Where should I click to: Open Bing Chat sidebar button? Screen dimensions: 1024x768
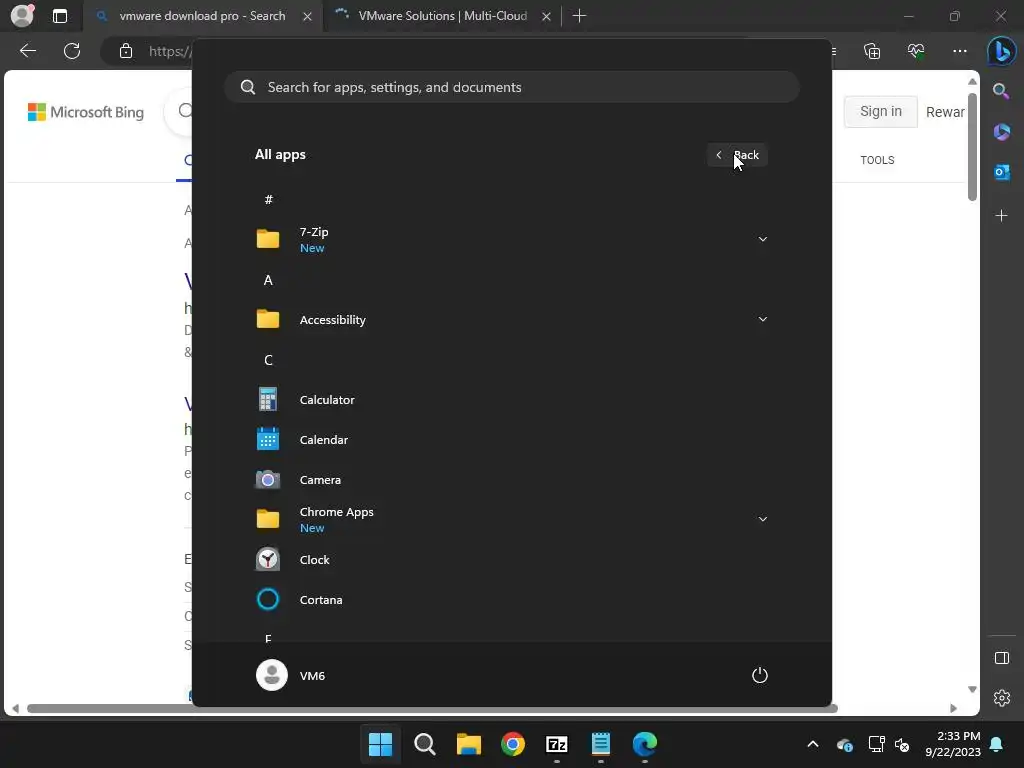pyautogui.click(x=1001, y=51)
